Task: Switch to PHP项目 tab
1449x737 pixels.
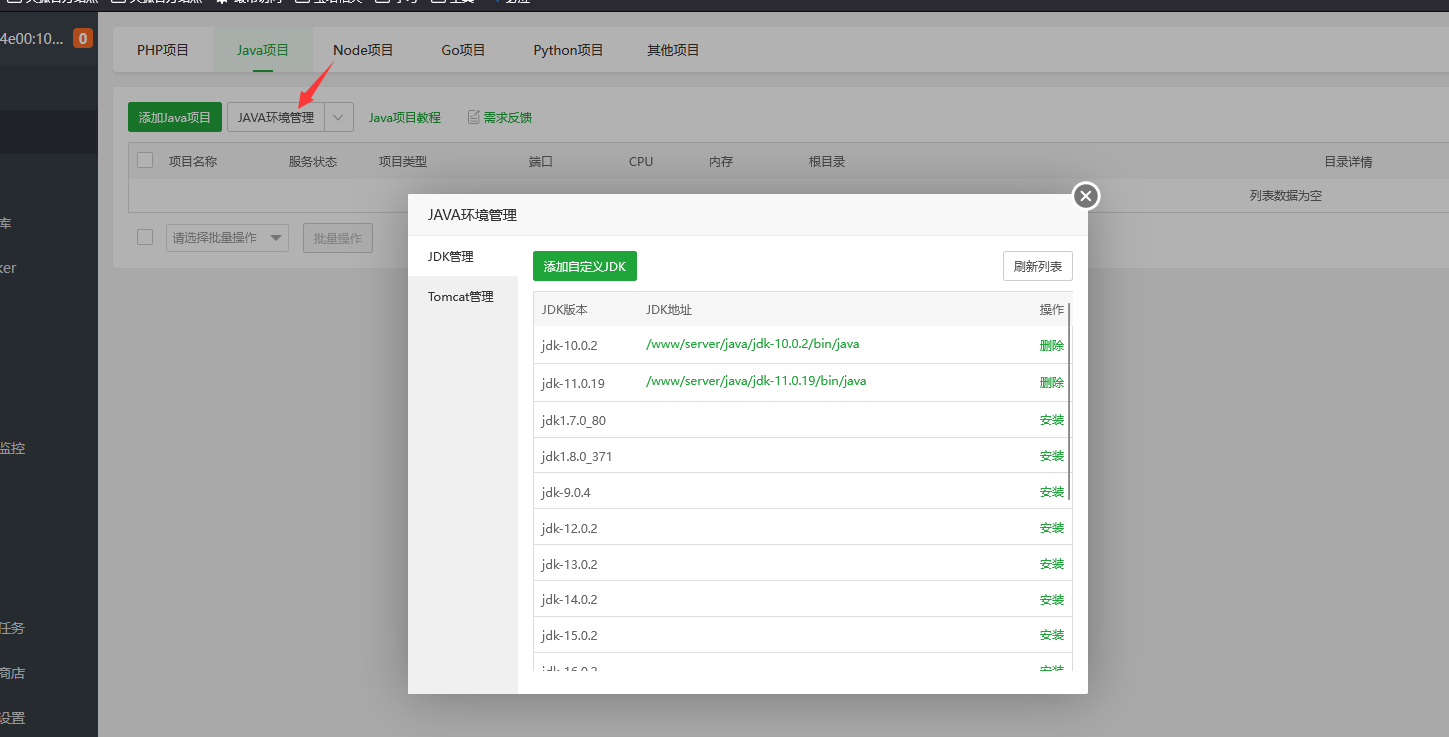Action: click(x=163, y=50)
